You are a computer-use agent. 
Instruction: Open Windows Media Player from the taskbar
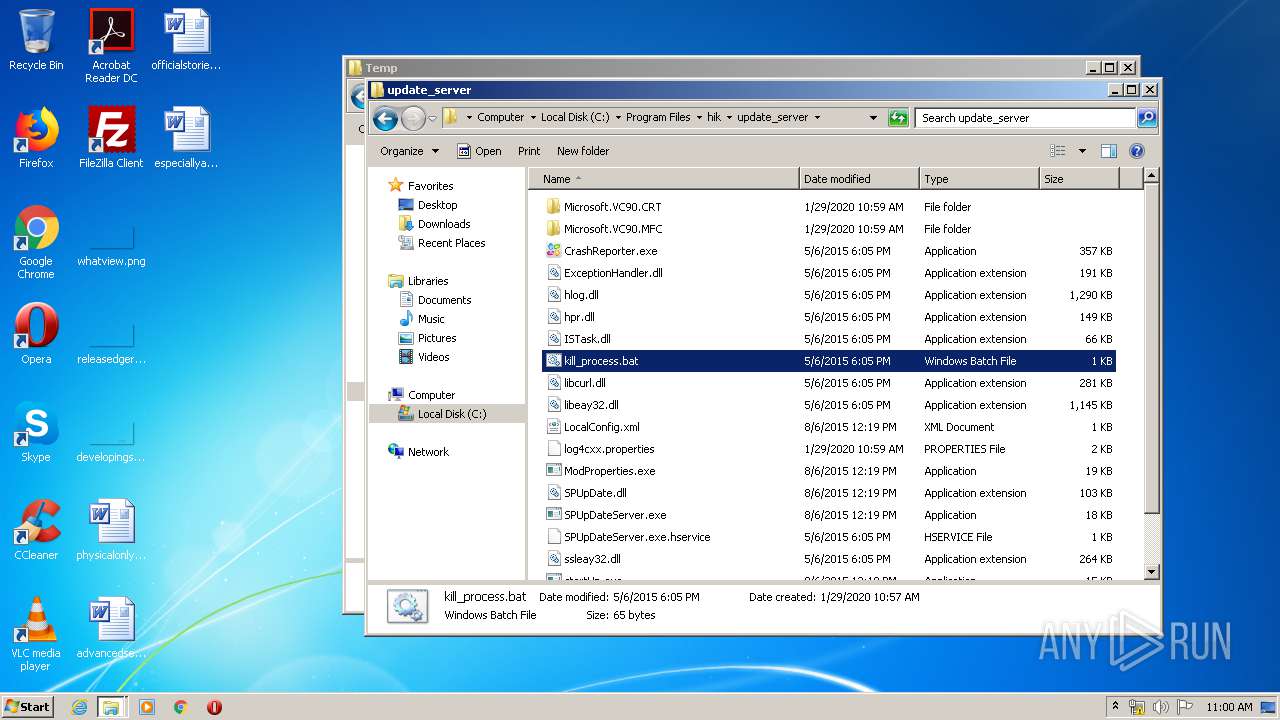147,707
